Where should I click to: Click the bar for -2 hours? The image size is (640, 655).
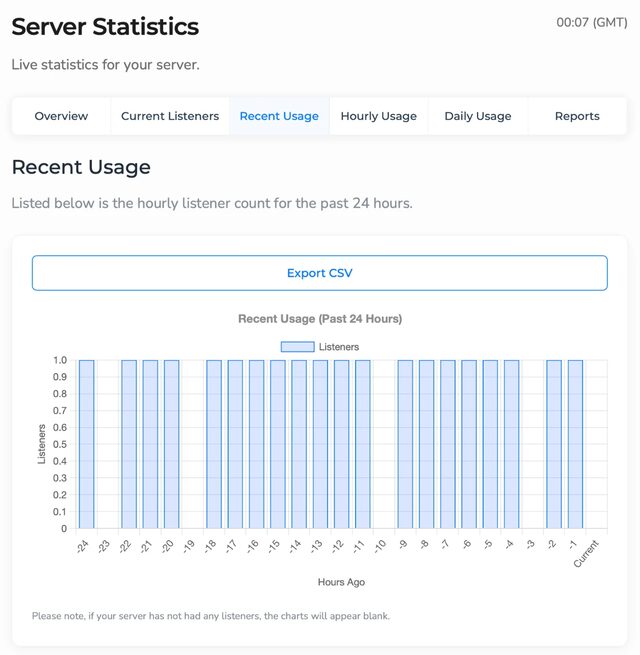point(554,444)
